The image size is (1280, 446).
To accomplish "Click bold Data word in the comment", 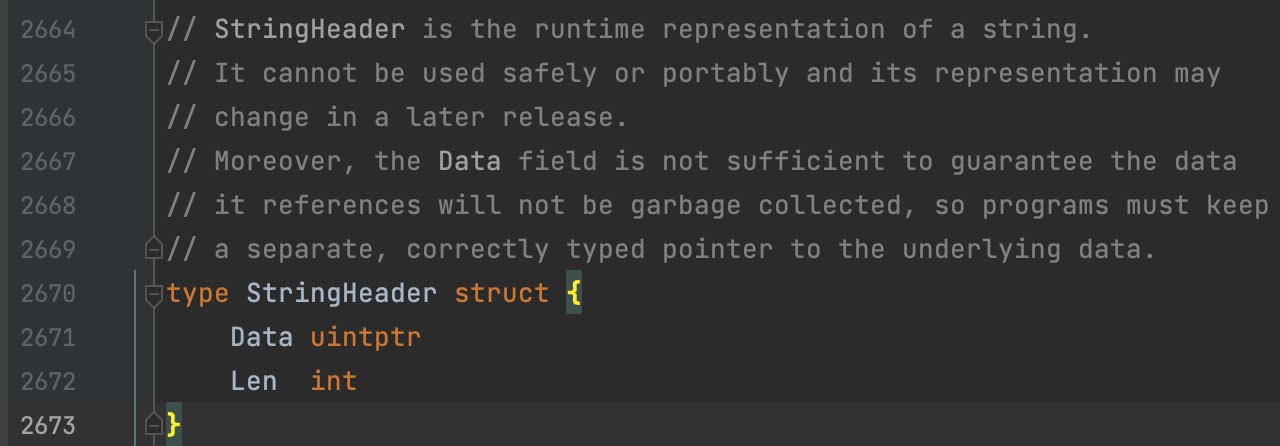I will click(469, 161).
